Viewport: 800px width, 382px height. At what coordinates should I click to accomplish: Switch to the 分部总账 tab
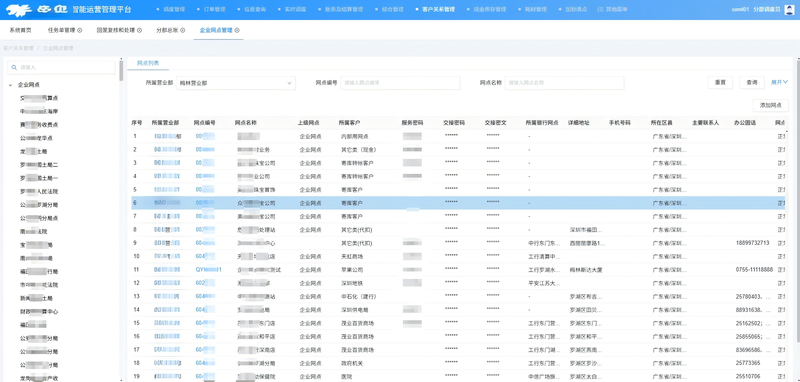tap(167, 30)
